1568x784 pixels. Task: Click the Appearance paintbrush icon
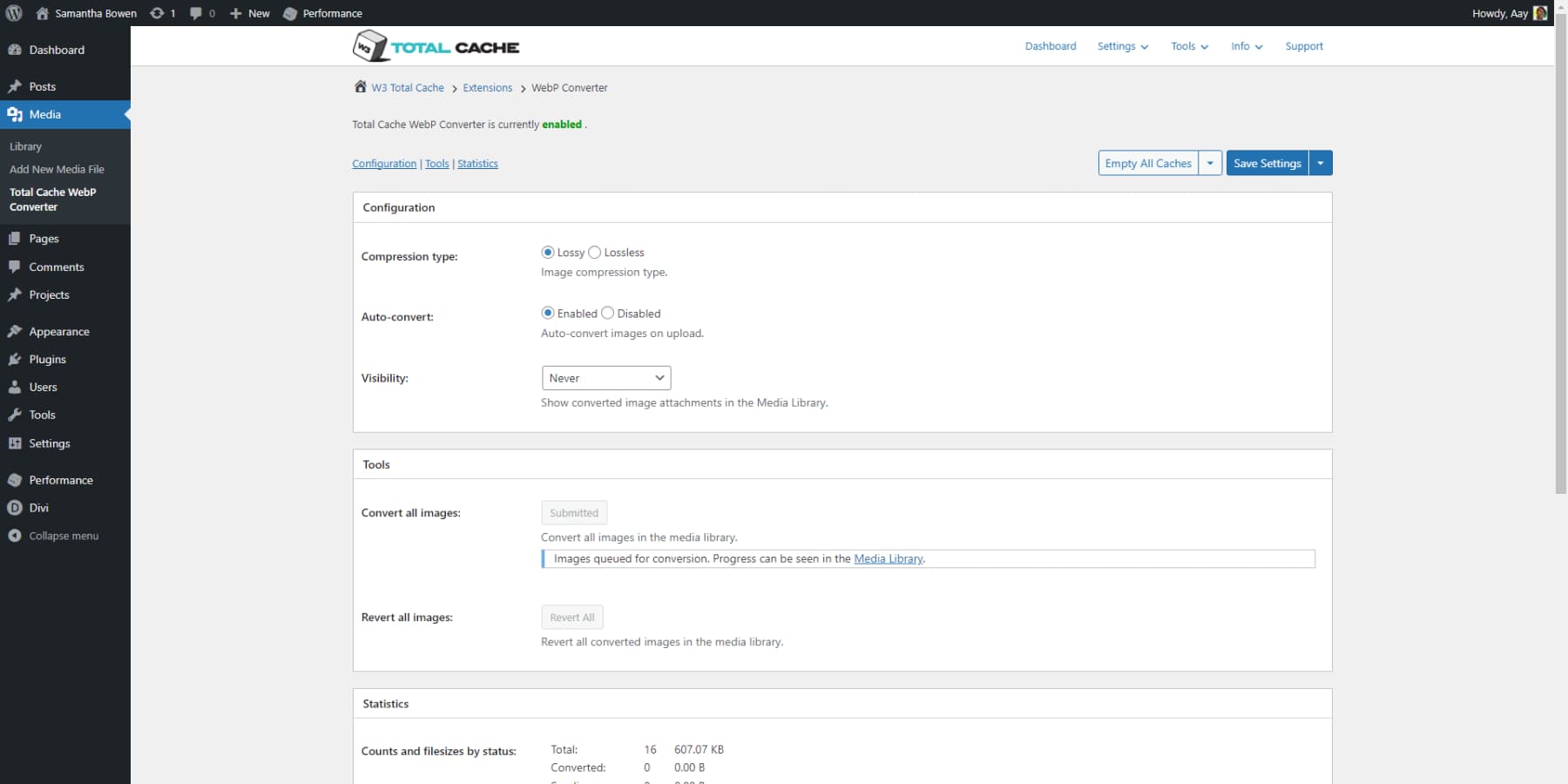15,331
